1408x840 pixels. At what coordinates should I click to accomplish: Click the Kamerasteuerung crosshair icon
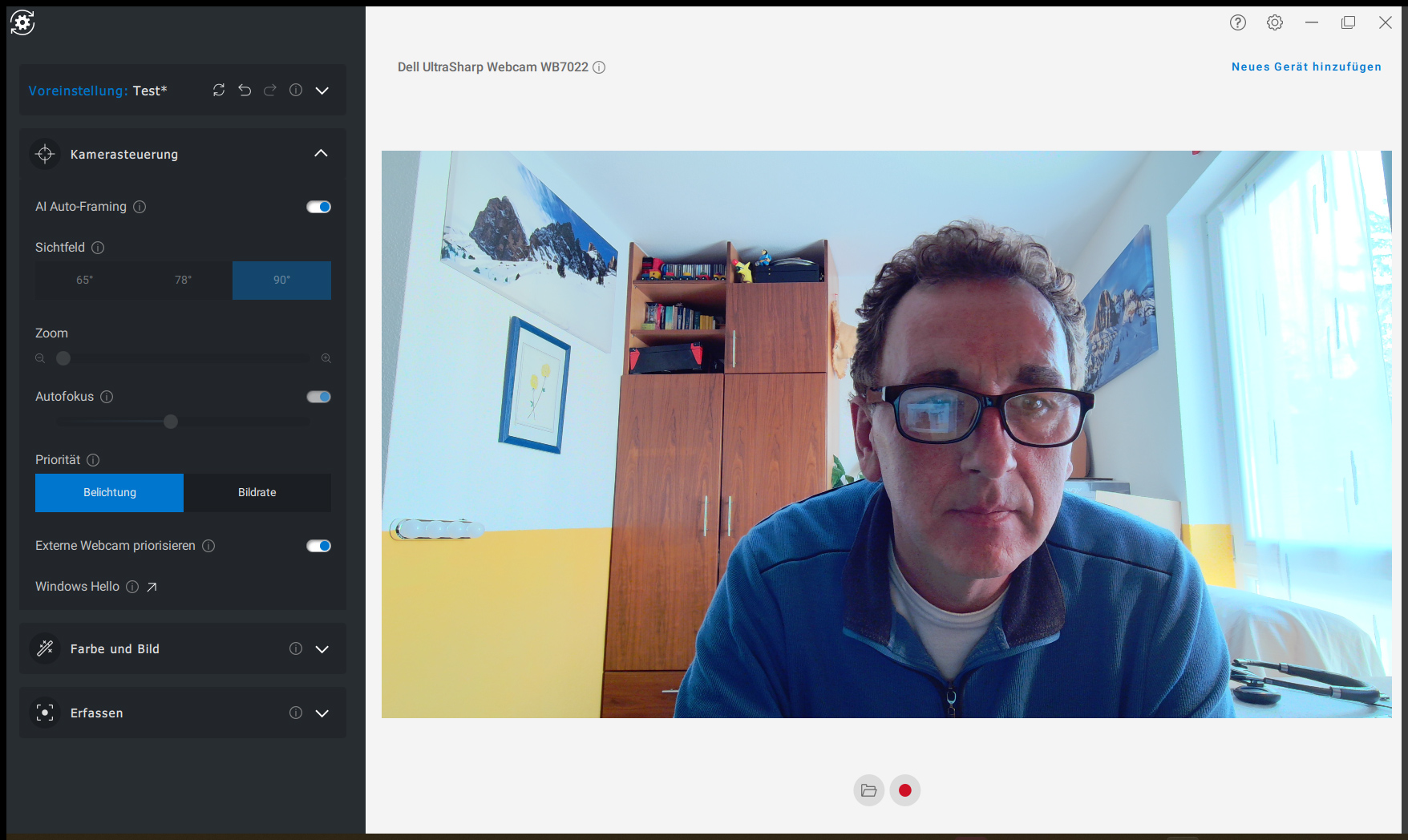click(45, 154)
